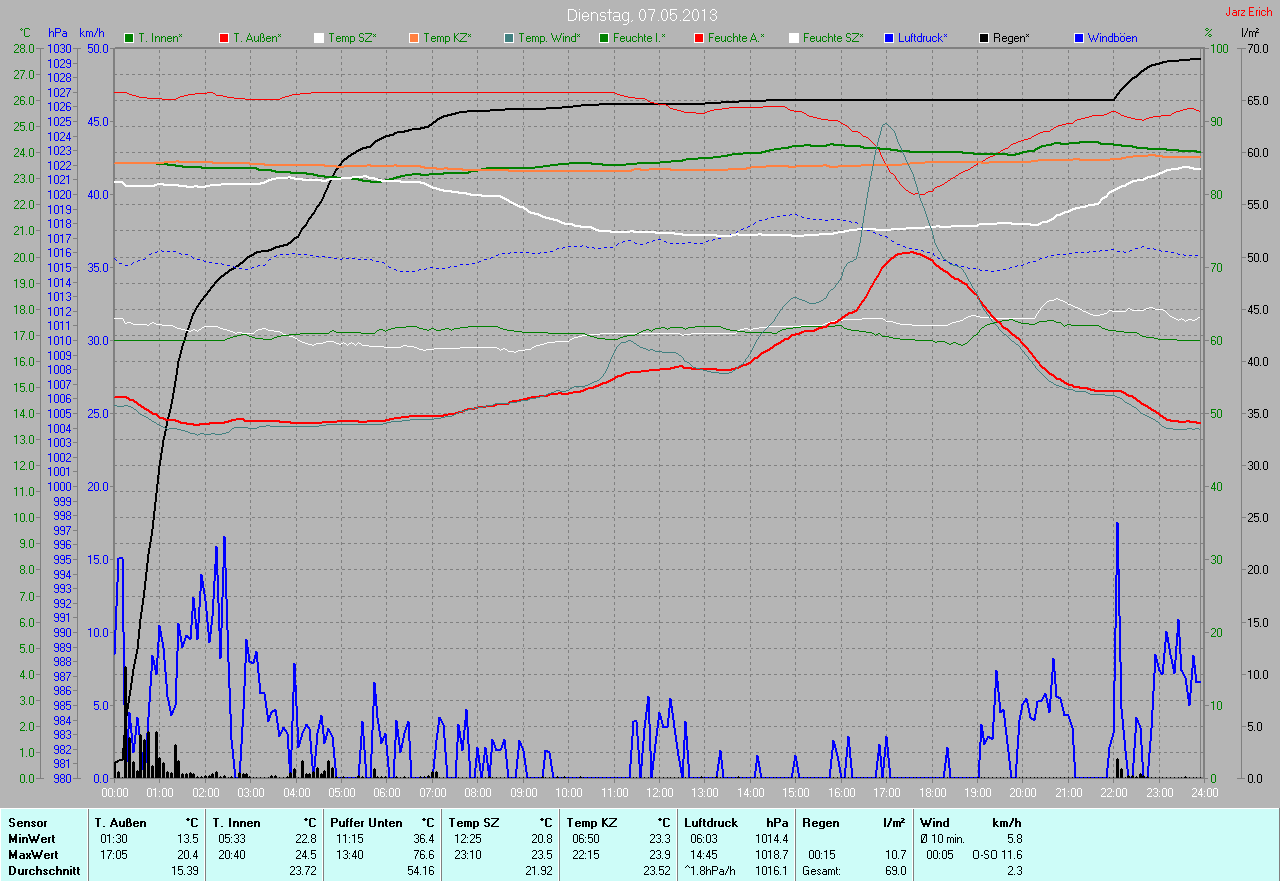The width and height of the screenshot is (1280, 881).
Task: Select the 'Windböen' legend label
Action: [x=1112, y=38]
